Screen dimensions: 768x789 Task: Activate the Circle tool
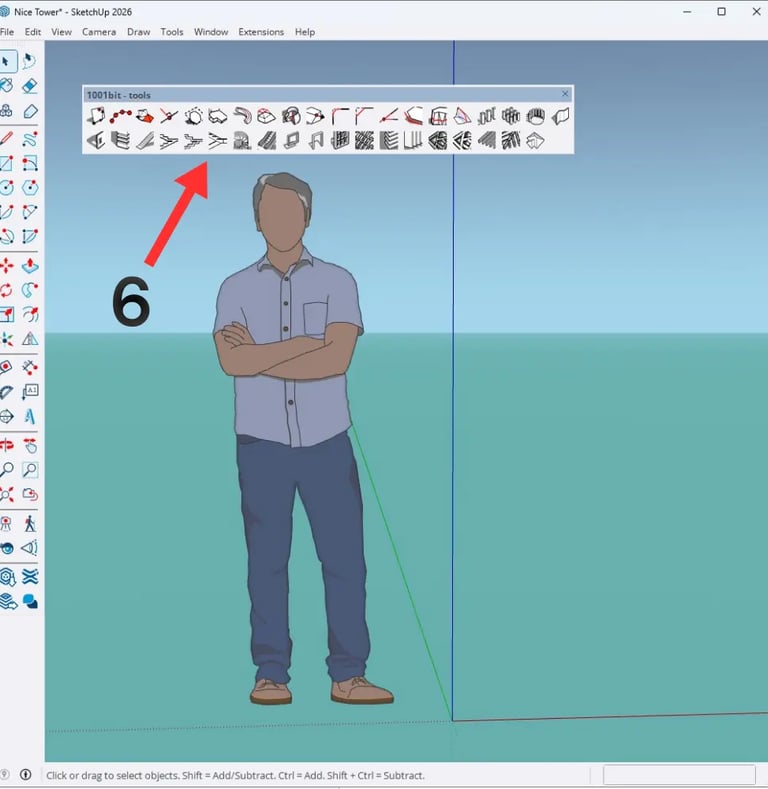click(x=7, y=188)
